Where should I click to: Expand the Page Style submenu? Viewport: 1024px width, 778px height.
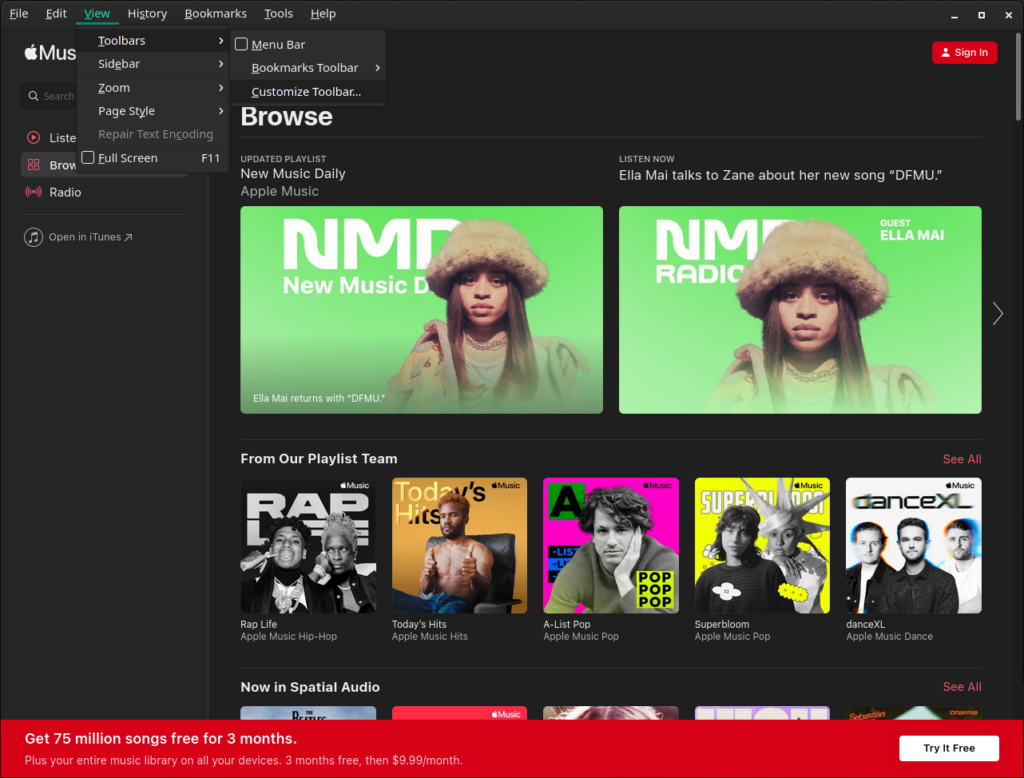pyautogui.click(x=153, y=110)
